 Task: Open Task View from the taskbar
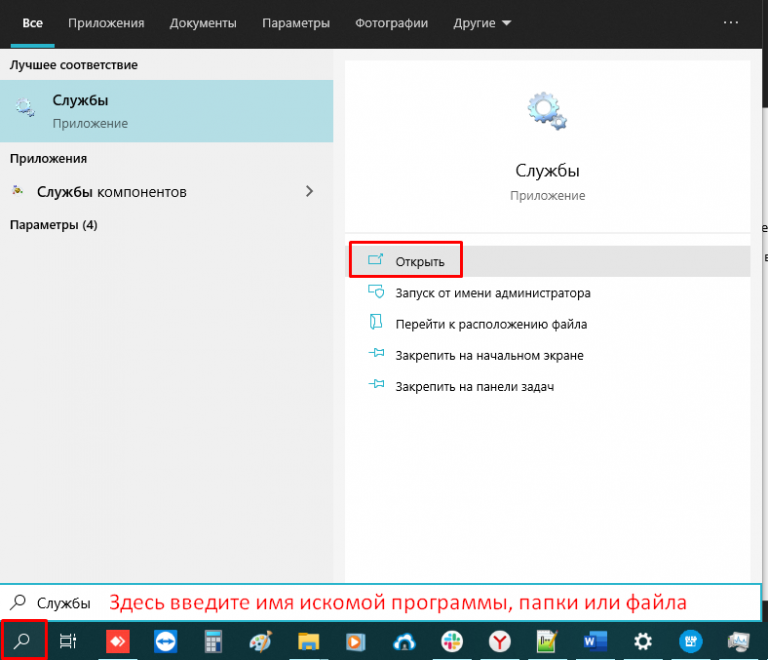click(x=68, y=641)
